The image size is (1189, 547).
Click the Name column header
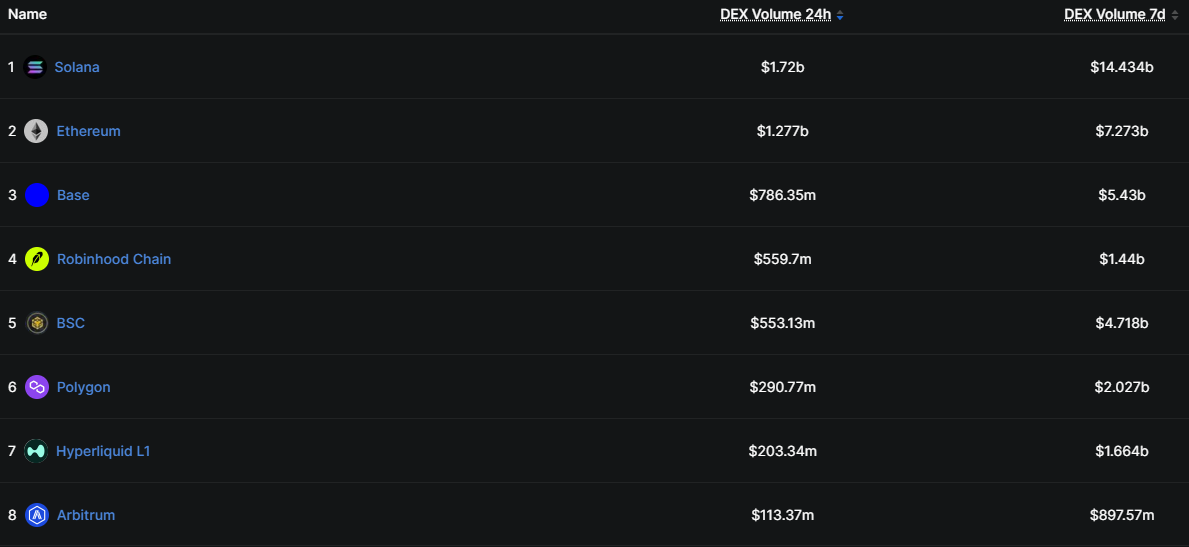(27, 14)
